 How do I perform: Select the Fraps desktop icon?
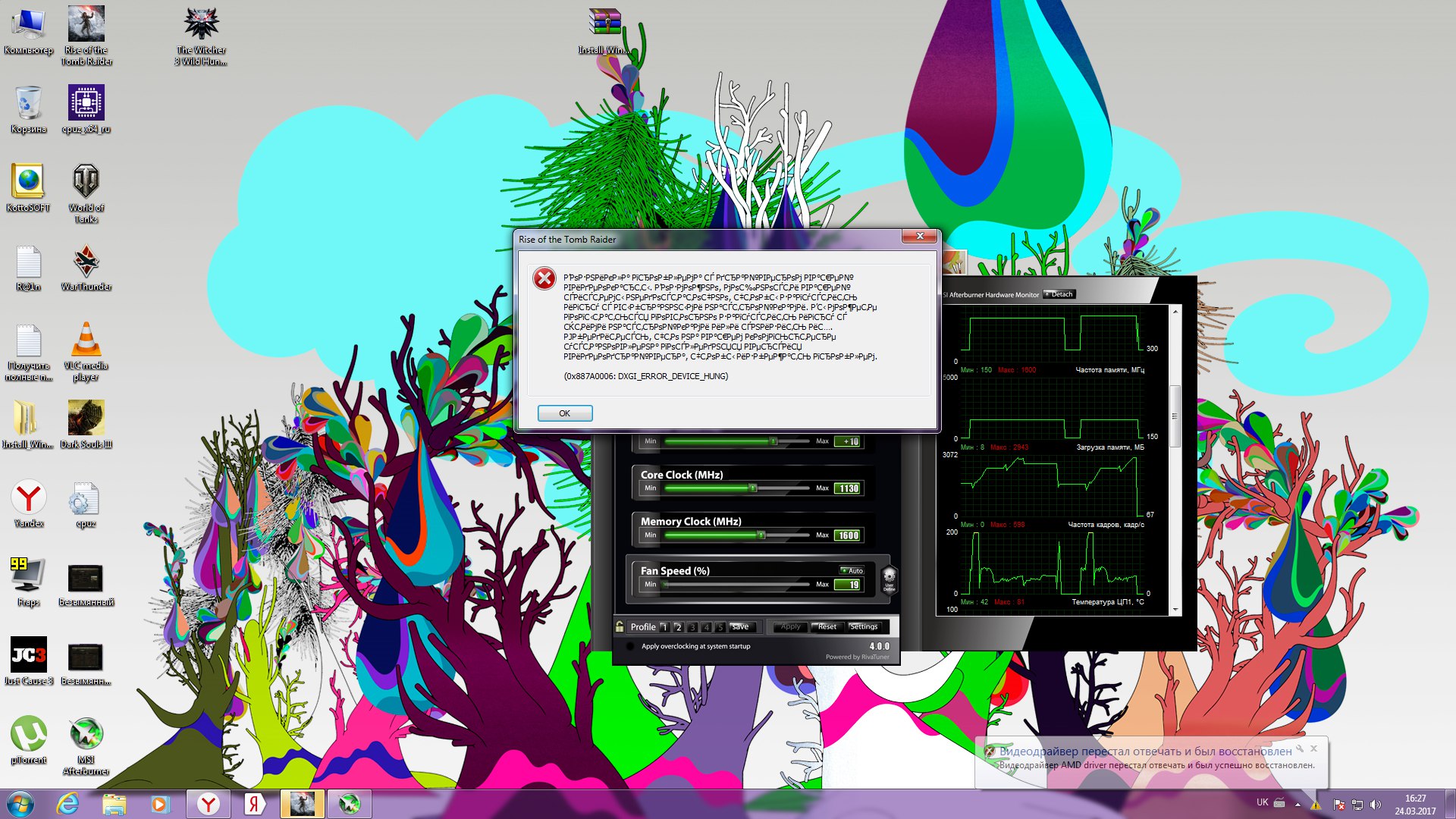(x=28, y=582)
